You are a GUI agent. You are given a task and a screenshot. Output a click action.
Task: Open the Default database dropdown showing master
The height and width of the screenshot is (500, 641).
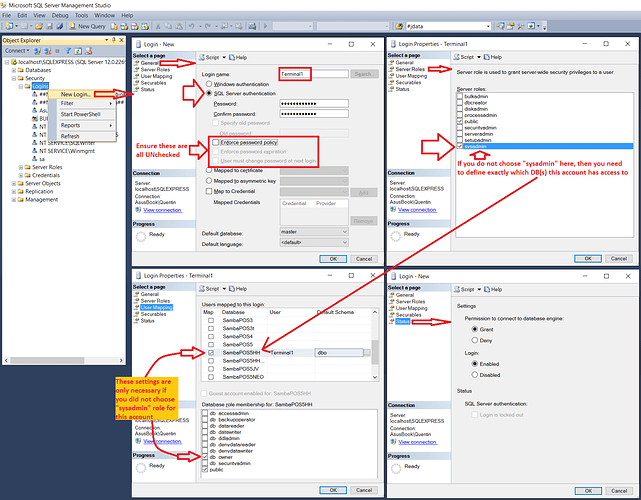pyautogui.click(x=314, y=232)
